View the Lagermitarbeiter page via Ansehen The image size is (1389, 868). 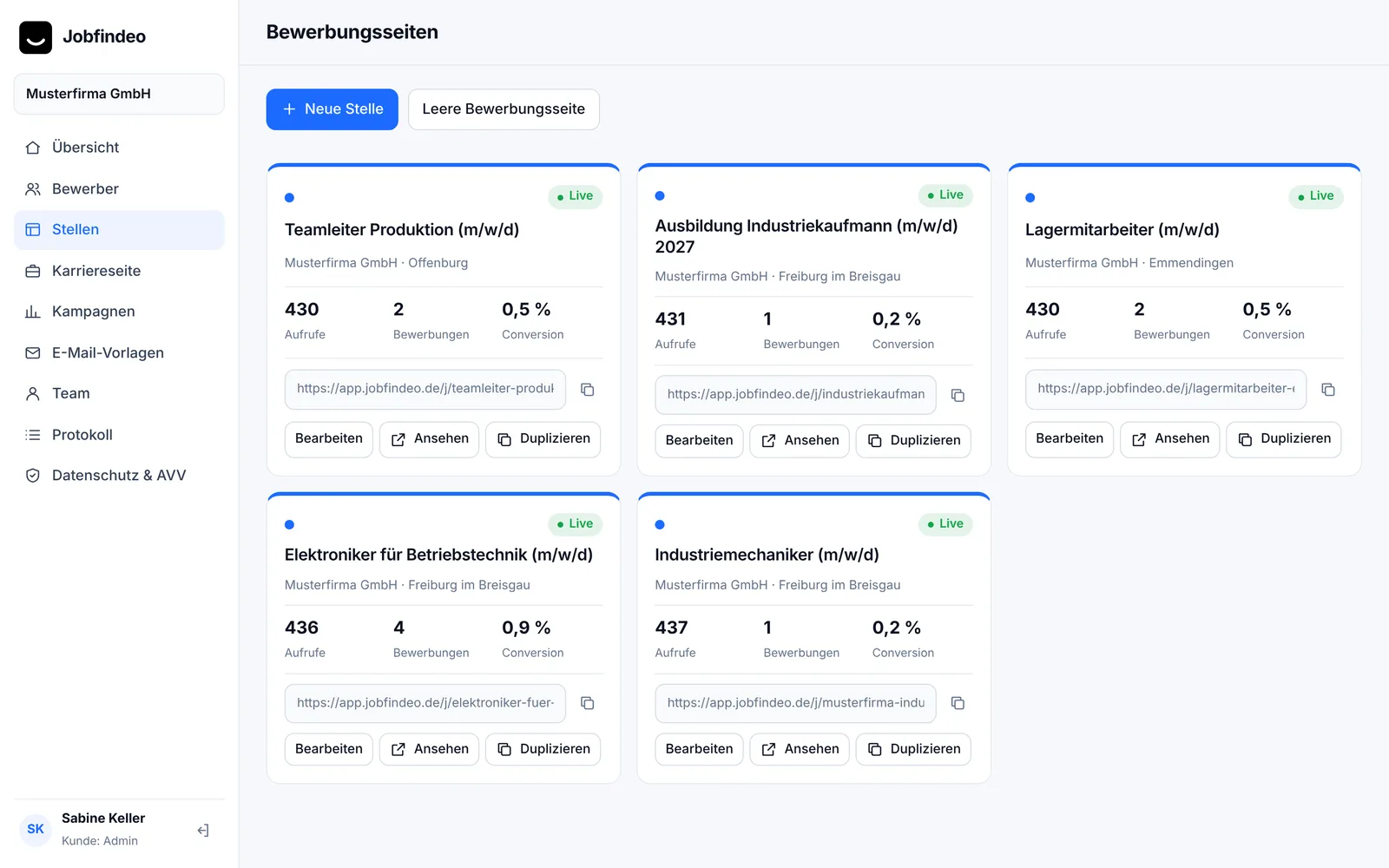[1170, 439]
